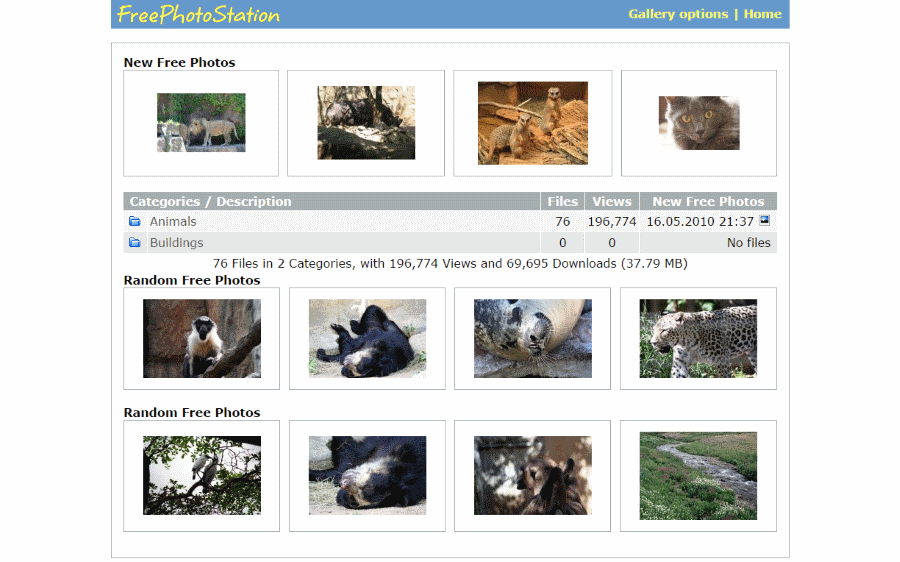Click the Views column header
This screenshot has height=562, width=900.
pyautogui.click(x=612, y=201)
